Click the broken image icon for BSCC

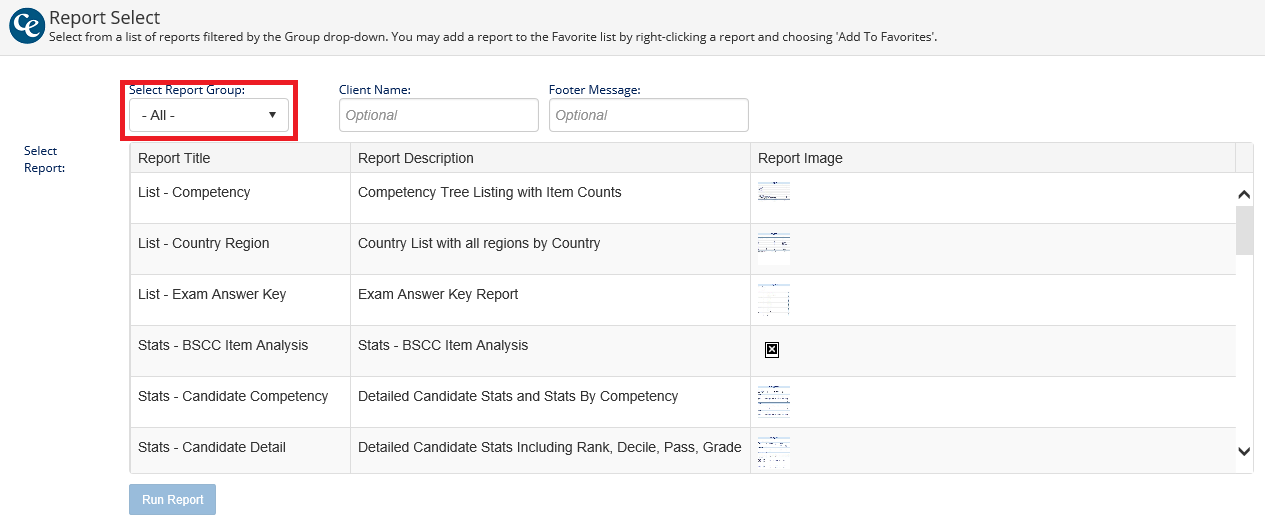click(x=772, y=349)
